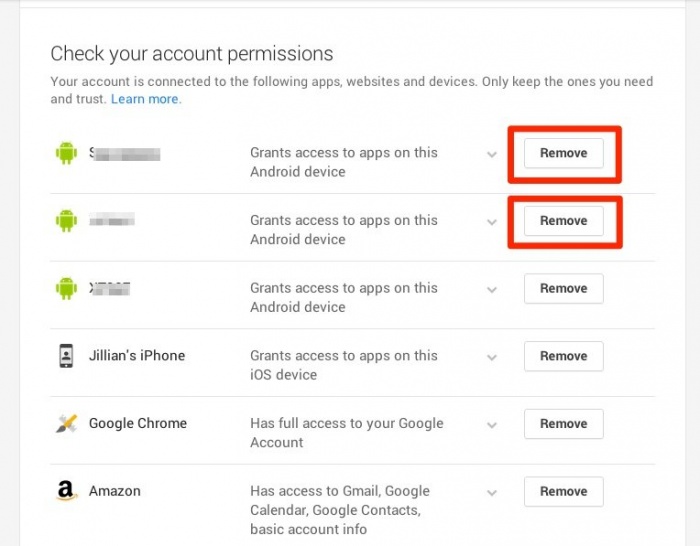Image resolution: width=700 pixels, height=546 pixels.
Task: Expand details for the second Android device
Action: click(x=491, y=221)
